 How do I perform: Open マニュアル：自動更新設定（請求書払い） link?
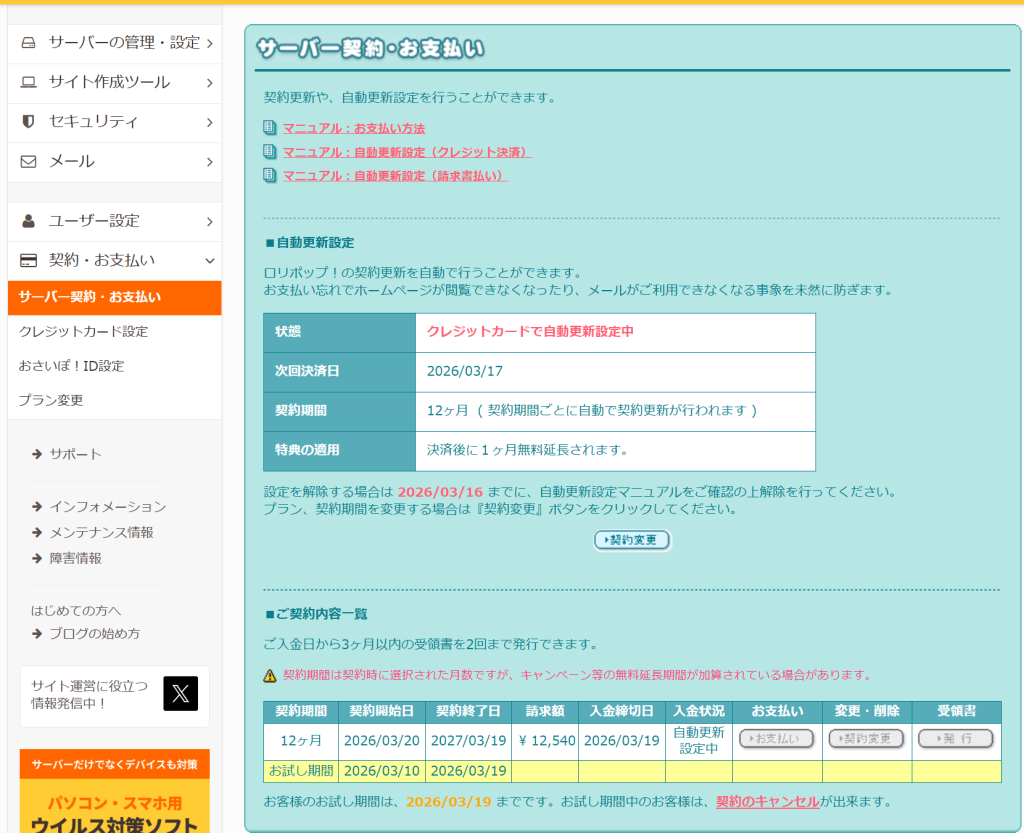(x=395, y=175)
